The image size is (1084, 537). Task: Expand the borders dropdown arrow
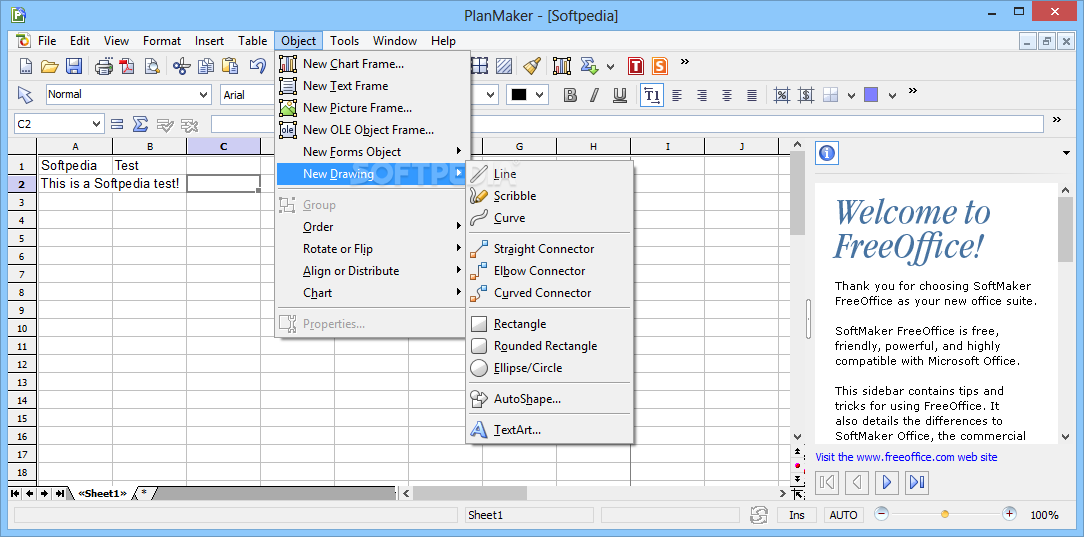(851, 95)
